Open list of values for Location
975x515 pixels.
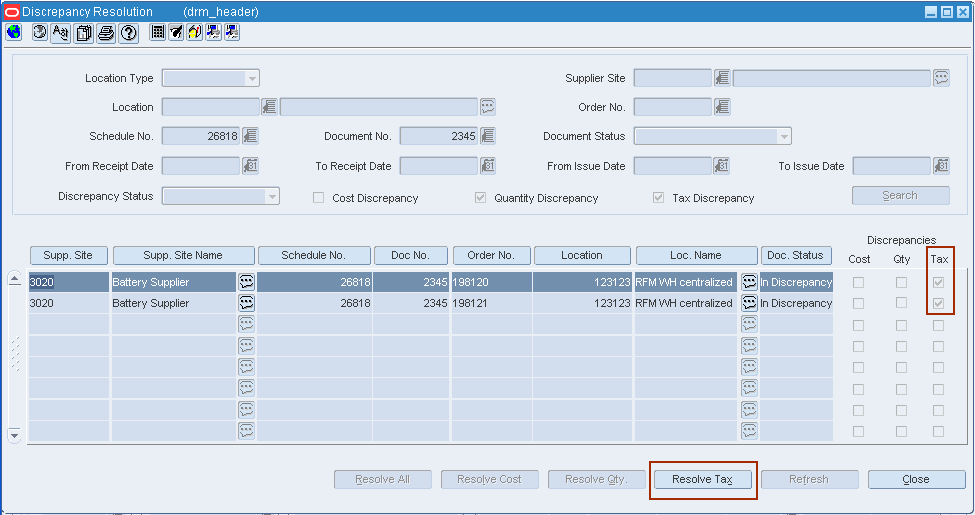coord(269,107)
